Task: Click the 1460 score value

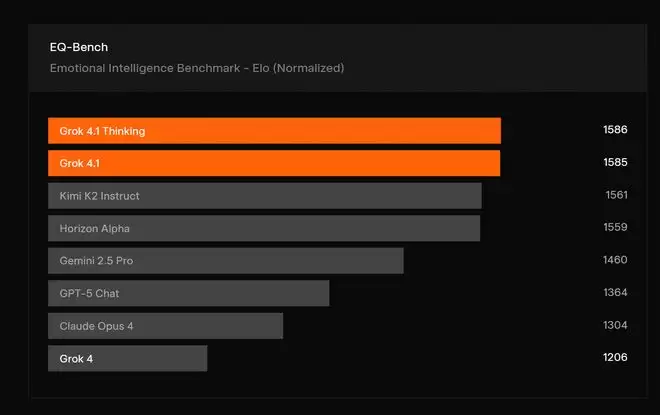Action: pyautogui.click(x=615, y=260)
